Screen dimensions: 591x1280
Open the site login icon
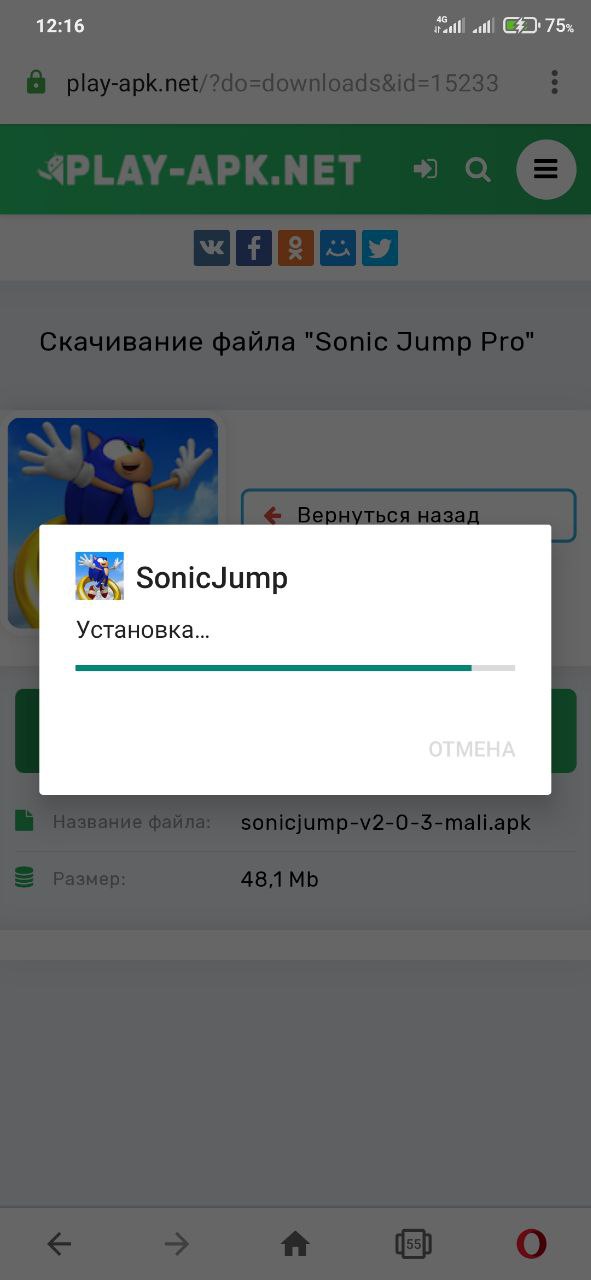425,169
